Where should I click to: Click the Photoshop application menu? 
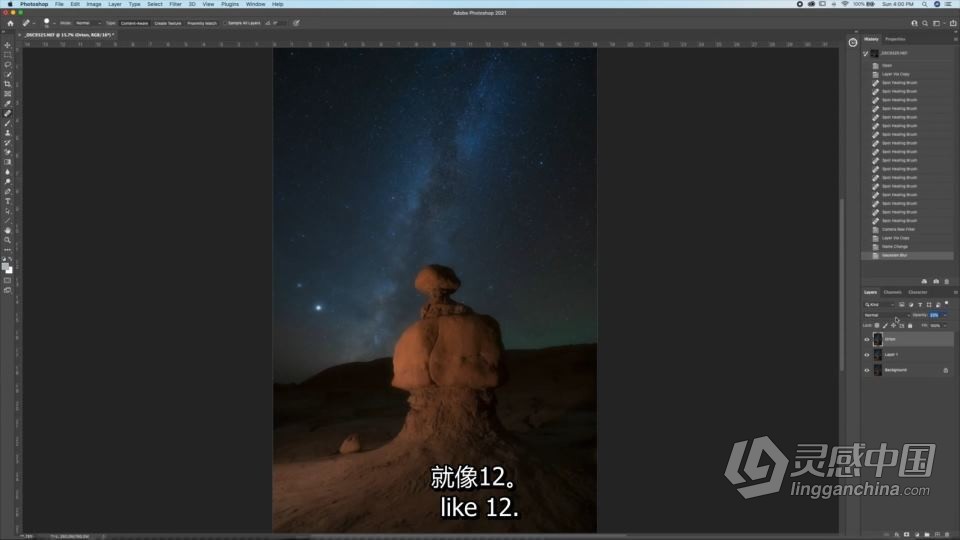[x=34, y=4]
